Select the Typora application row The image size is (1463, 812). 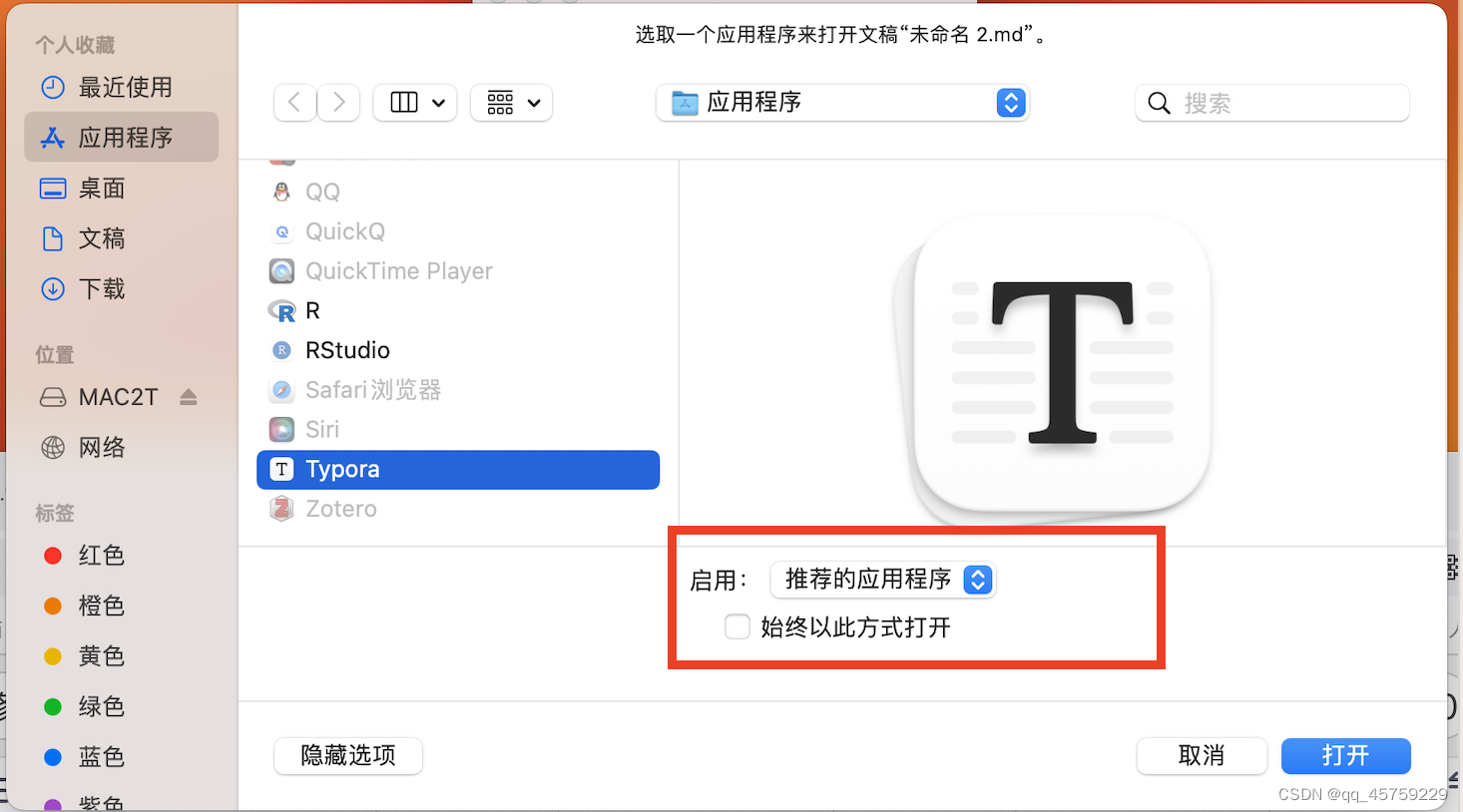pos(458,470)
